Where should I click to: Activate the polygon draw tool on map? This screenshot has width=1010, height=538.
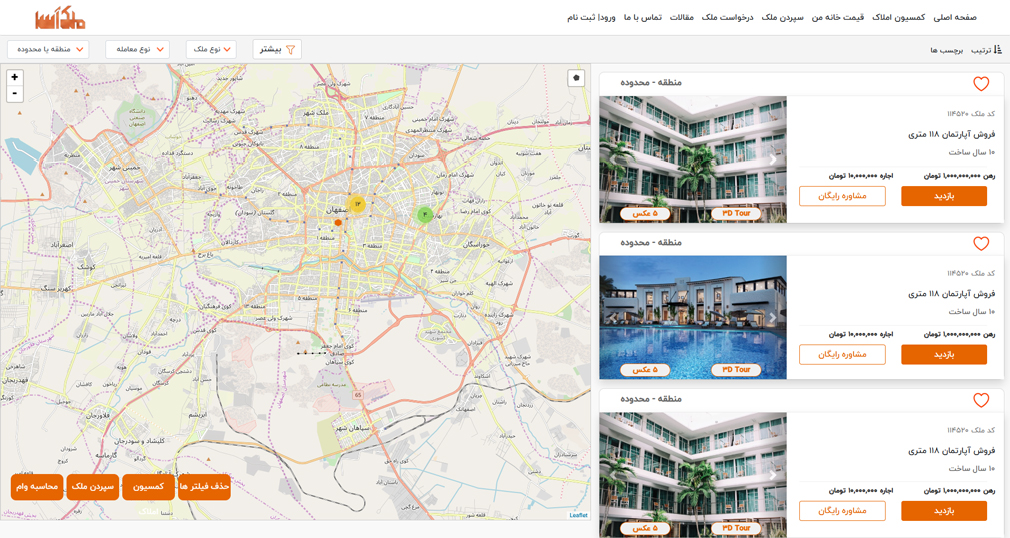[576, 78]
